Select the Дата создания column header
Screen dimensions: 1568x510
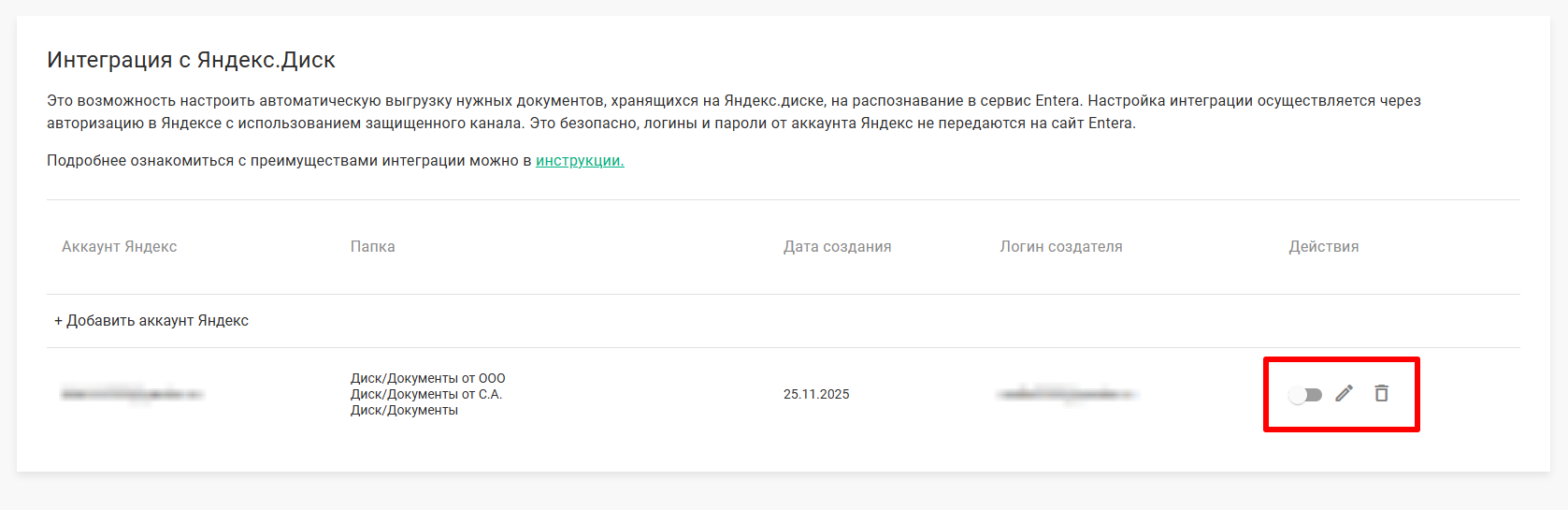coord(837,247)
